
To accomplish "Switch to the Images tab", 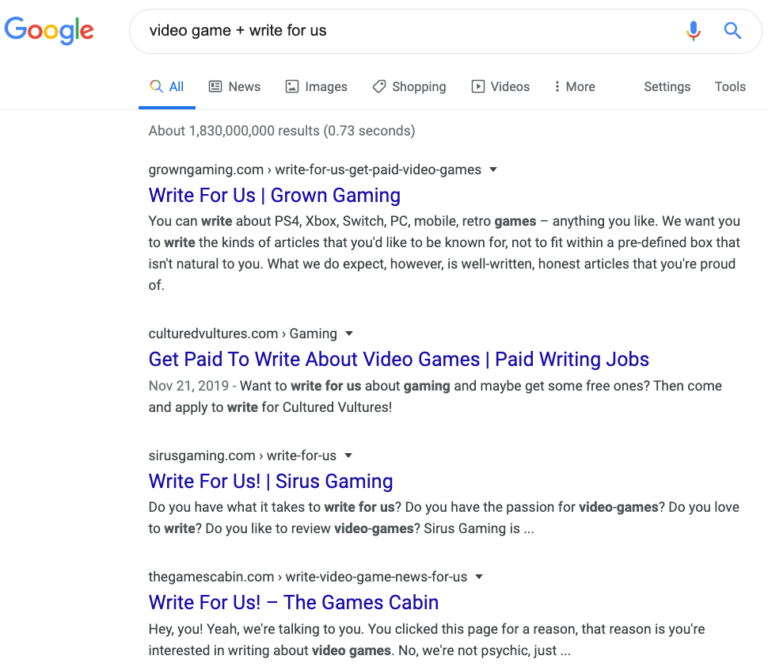I will tap(316, 87).
